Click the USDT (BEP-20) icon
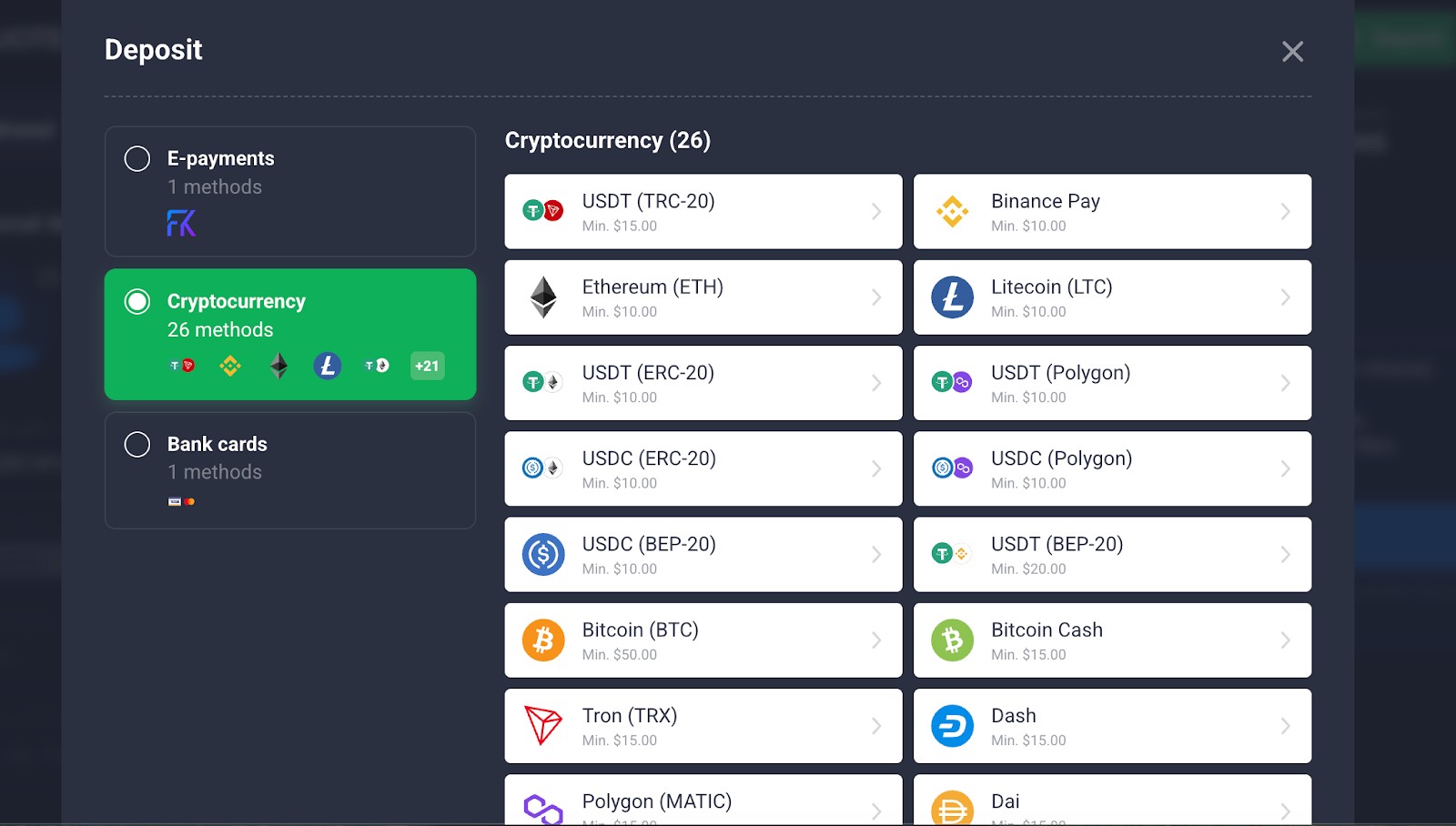1456x826 pixels. pos(953,554)
